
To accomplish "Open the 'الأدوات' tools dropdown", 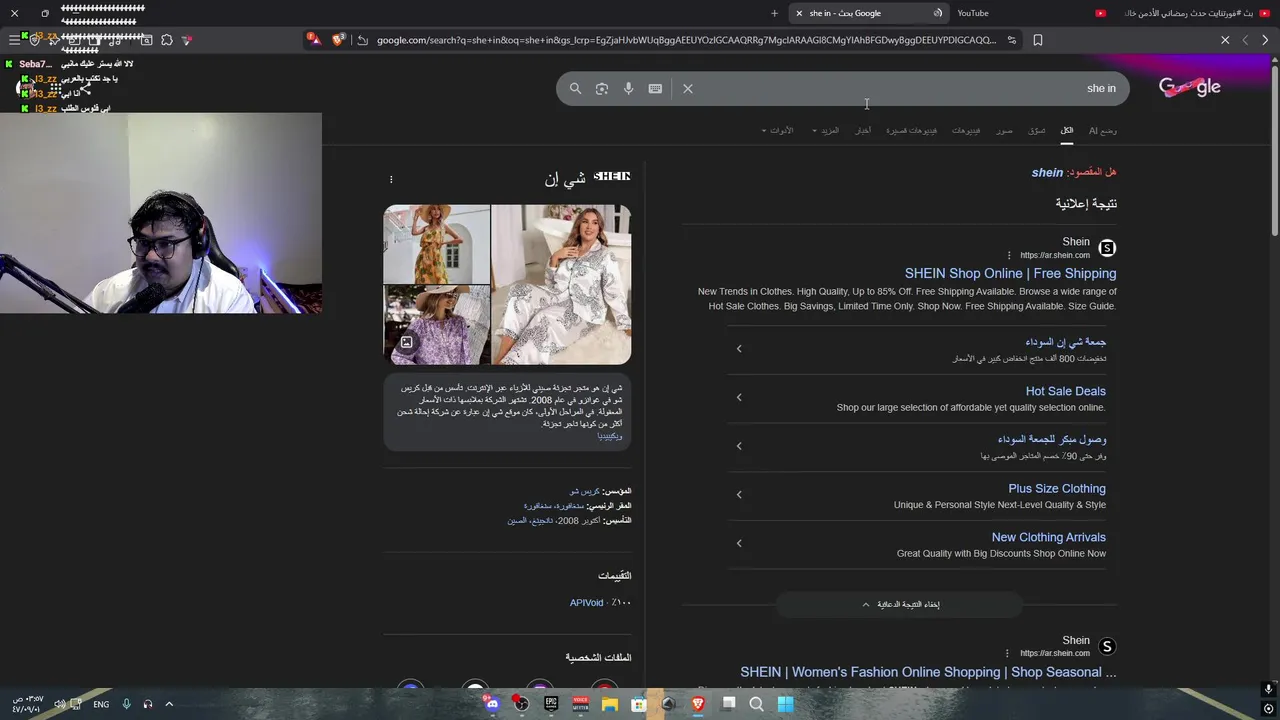I will tap(777, 131).
